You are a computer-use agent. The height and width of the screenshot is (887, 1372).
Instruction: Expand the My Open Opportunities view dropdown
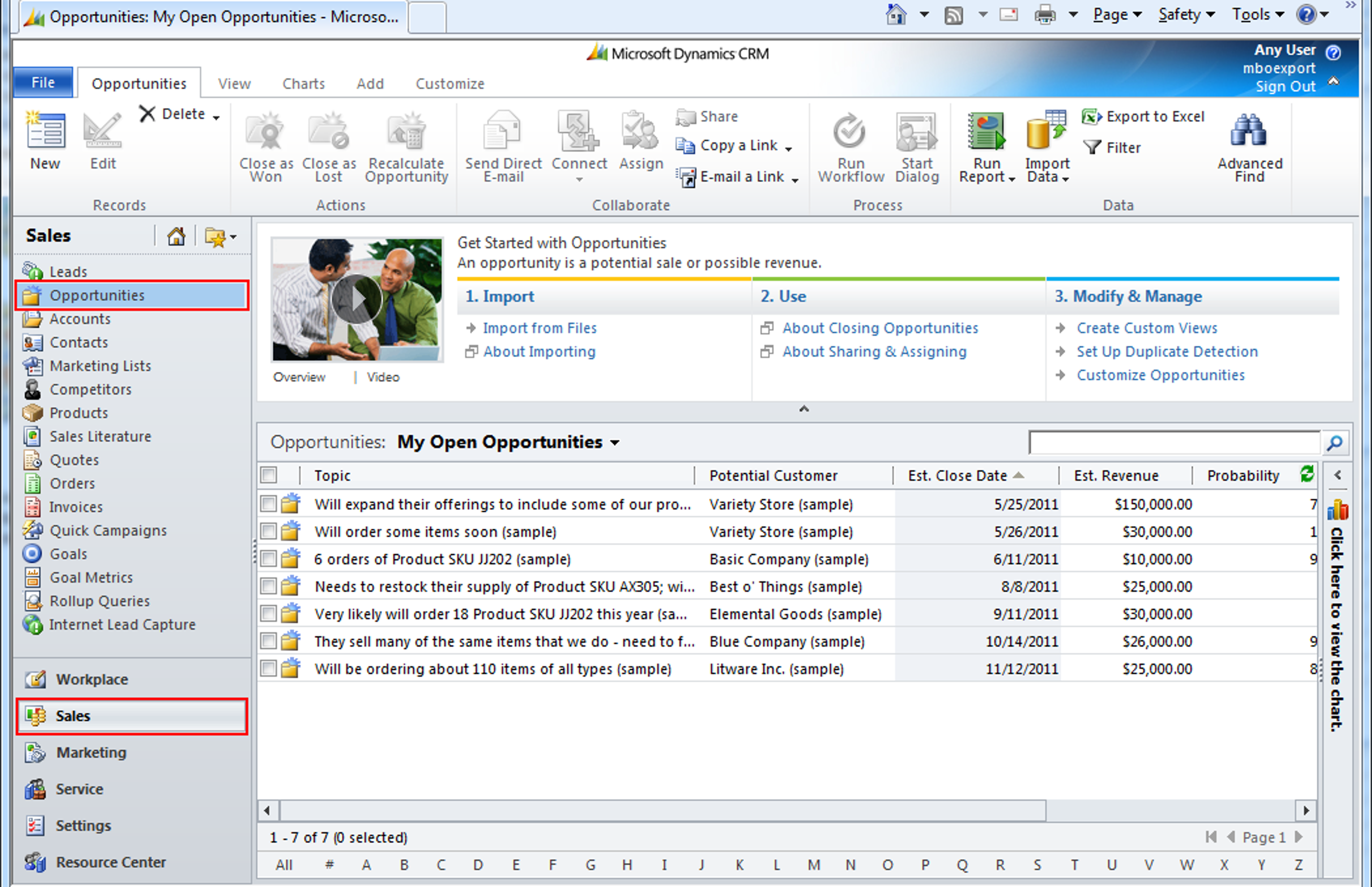click(x=615, y=443)
